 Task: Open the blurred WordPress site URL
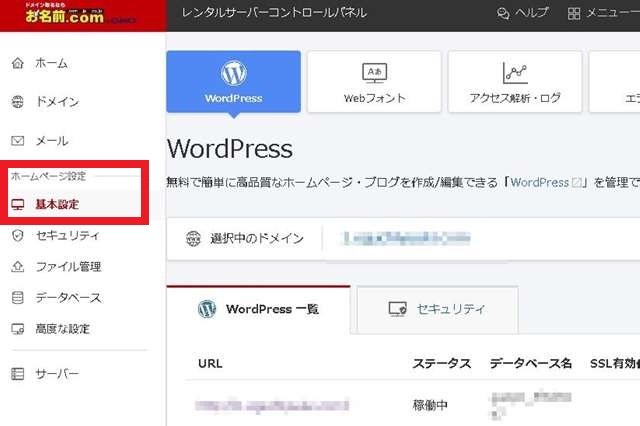[273, 405]
